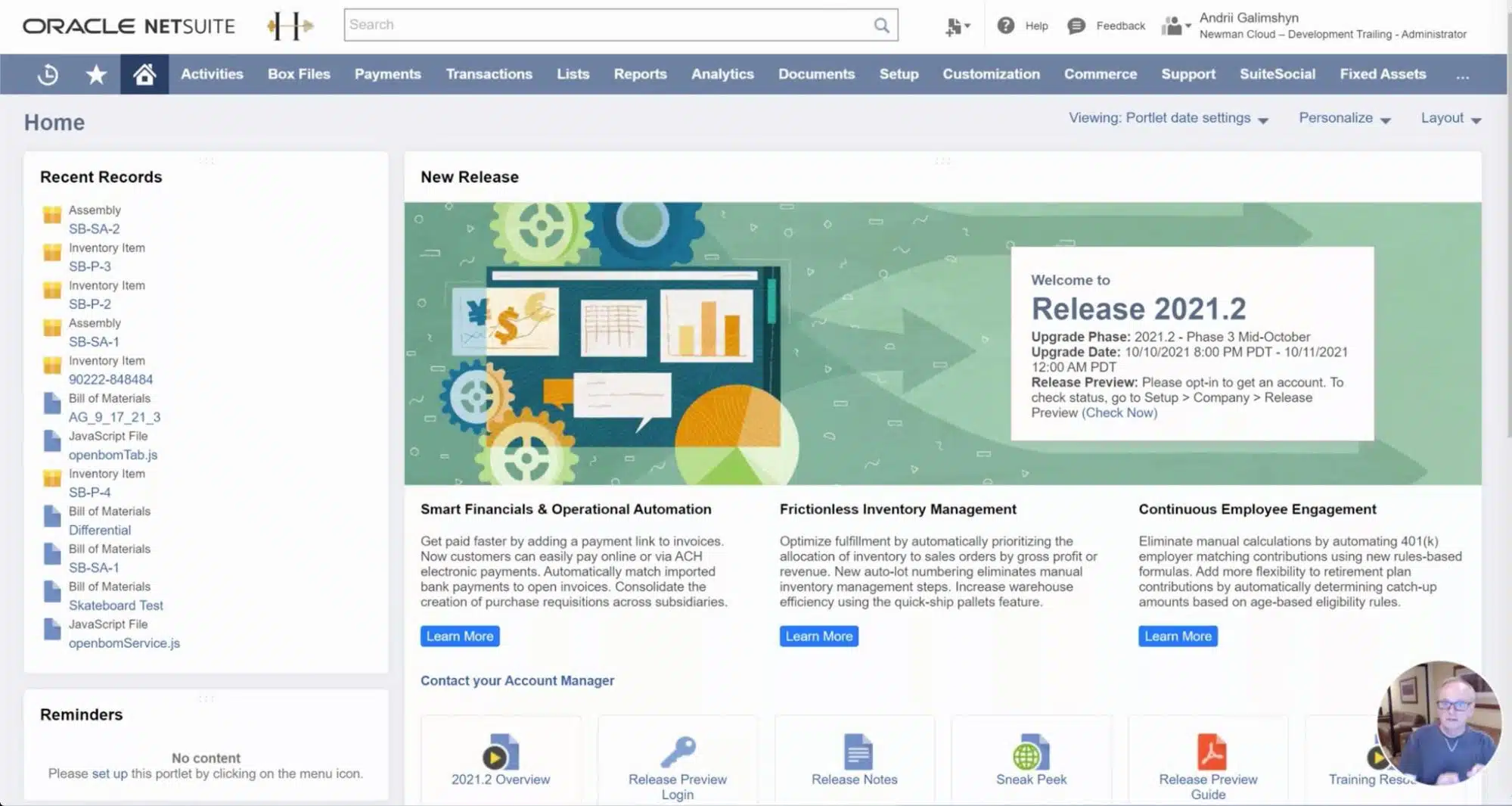Viewport: 1512px width, 806px height.
Task: Click the Feedback speech bubble icon
Action: click(x=1076, y=26)
